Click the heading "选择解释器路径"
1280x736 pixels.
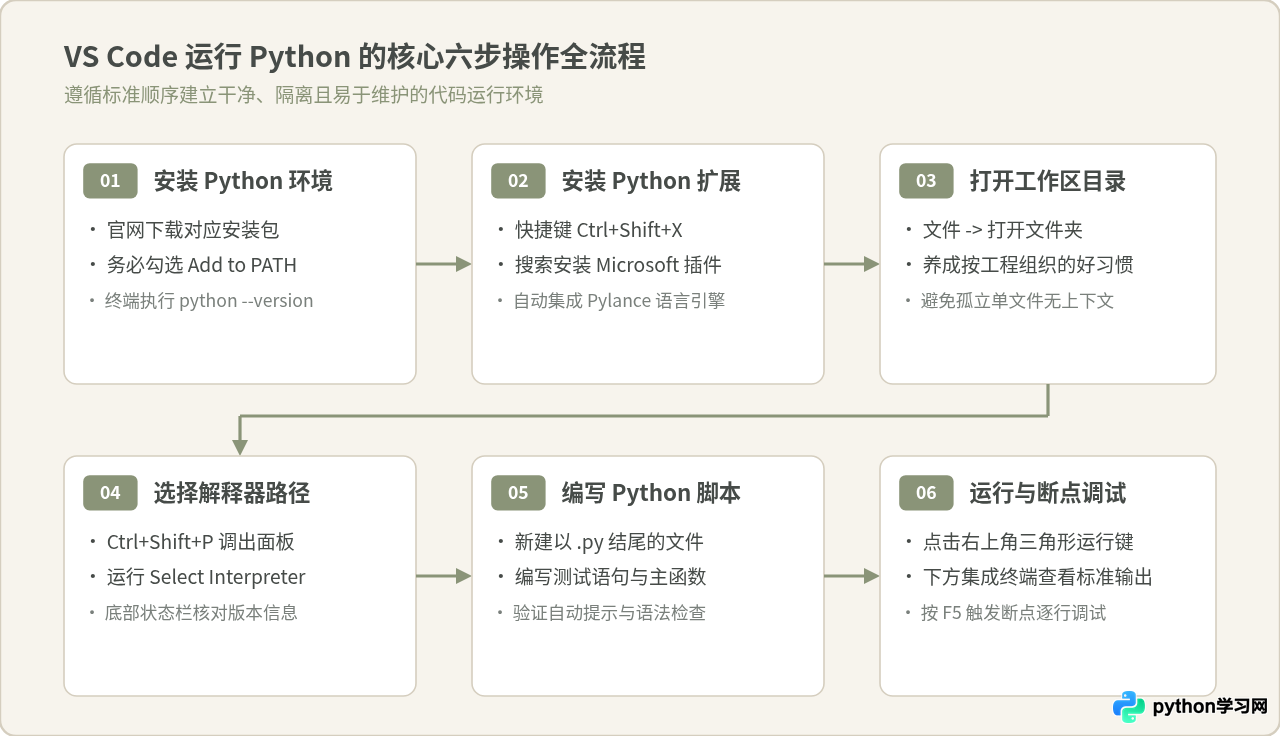(x=232, y=493)
